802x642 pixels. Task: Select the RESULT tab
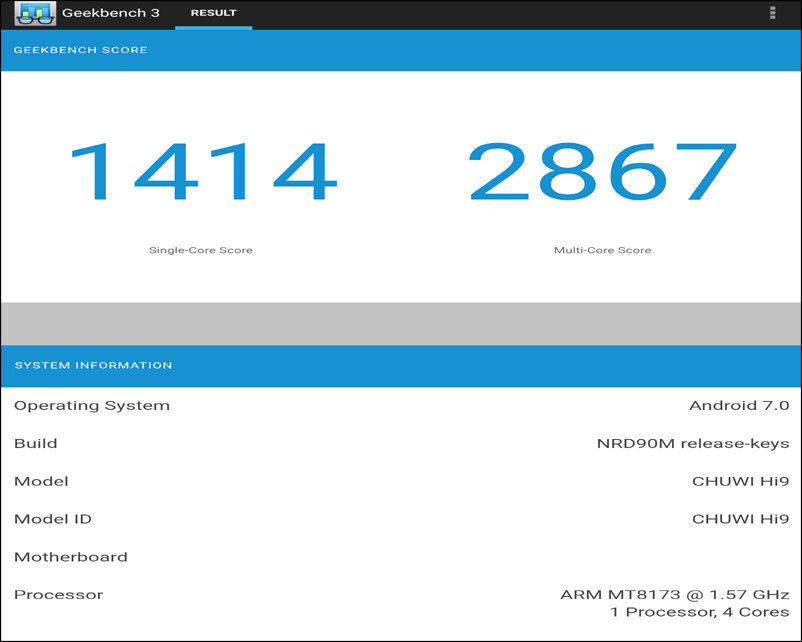[214, 13]
